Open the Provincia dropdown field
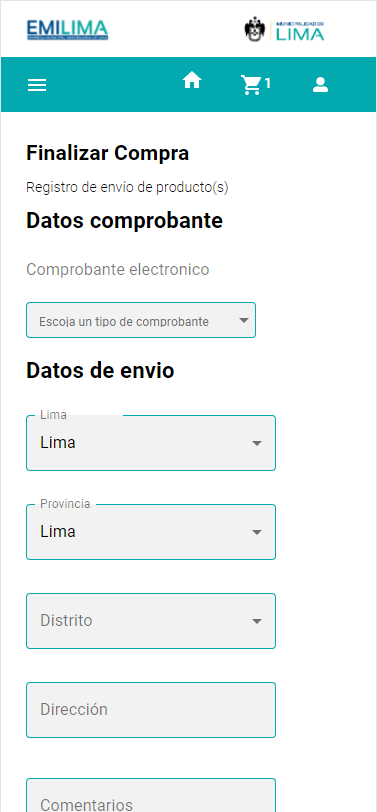The height and width of the screenshot is (812, 377). click(x=151, y=532)
